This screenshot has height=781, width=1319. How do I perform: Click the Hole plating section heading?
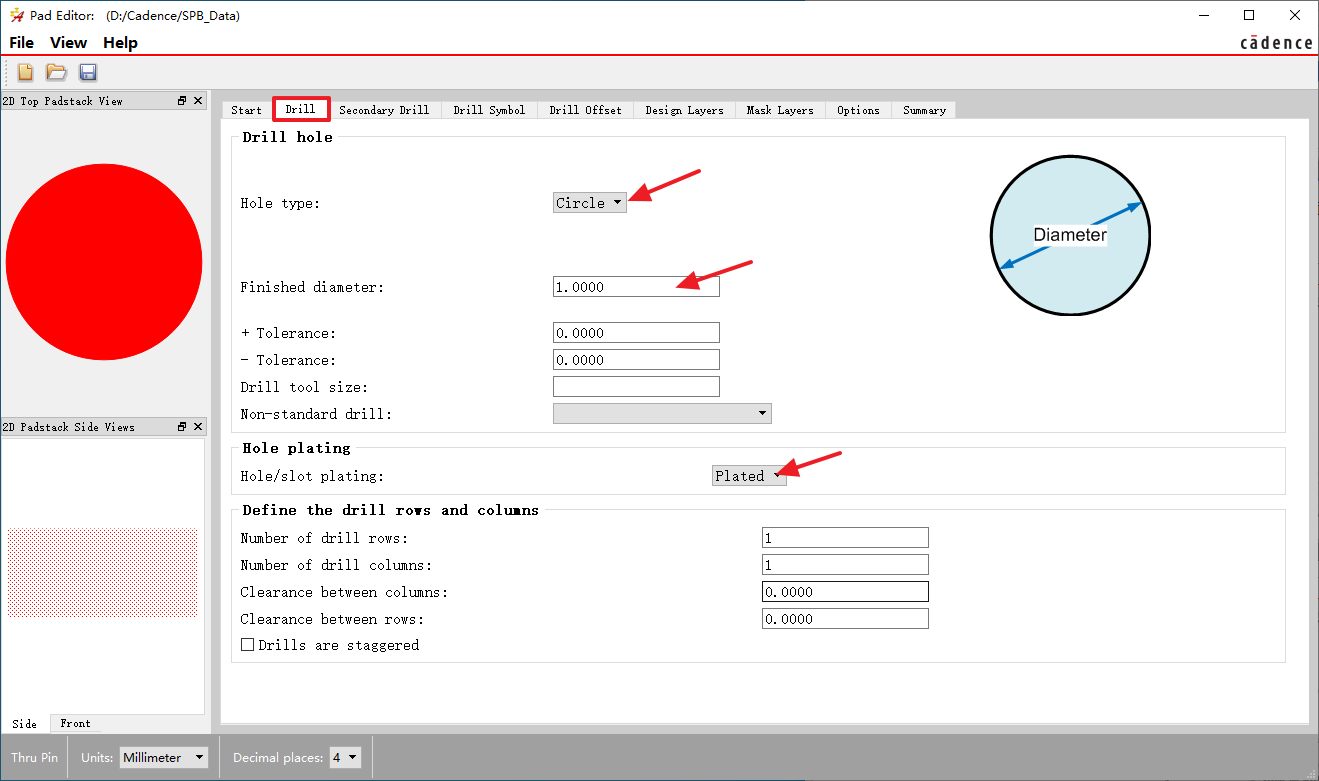pos(297,449)
